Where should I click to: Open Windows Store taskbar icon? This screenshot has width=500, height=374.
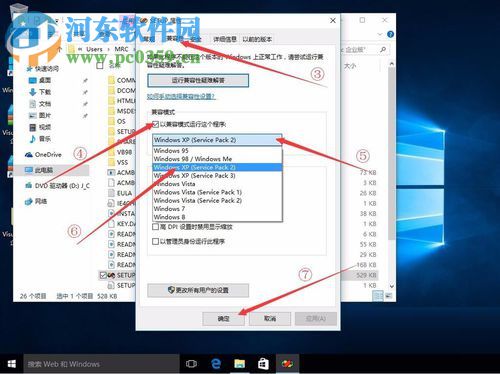tap(263, 364)
